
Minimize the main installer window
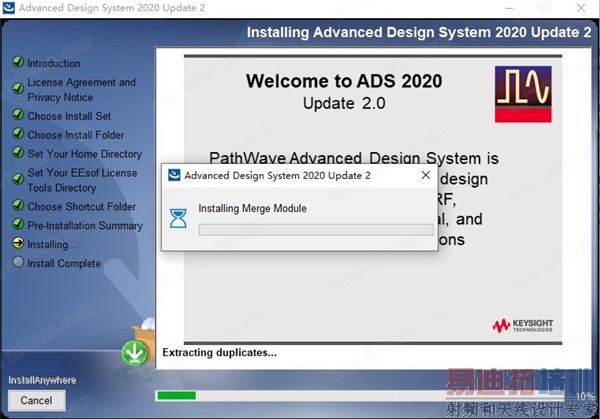(509, 8)
